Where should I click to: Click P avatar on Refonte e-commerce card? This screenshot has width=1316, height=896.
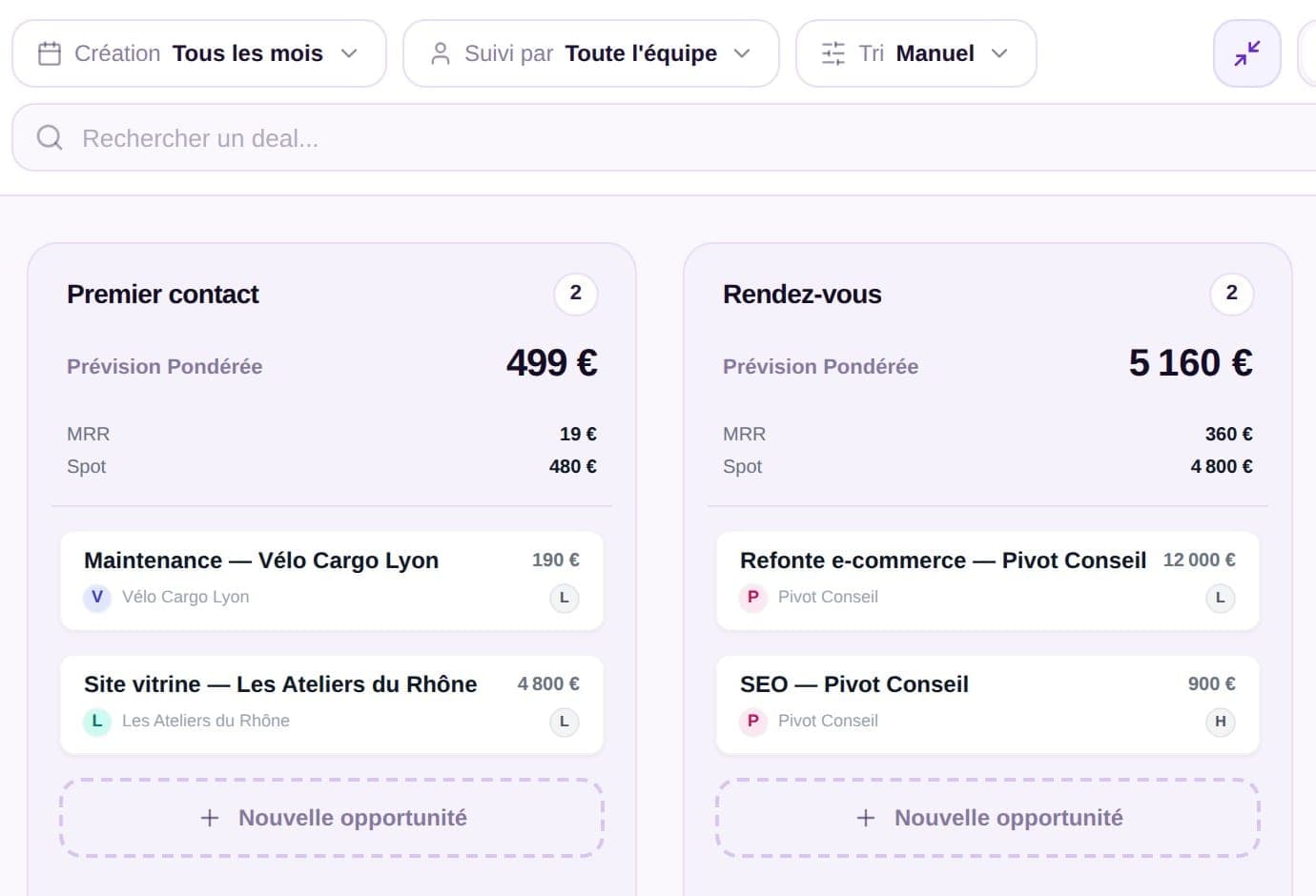tap(753, 597)
